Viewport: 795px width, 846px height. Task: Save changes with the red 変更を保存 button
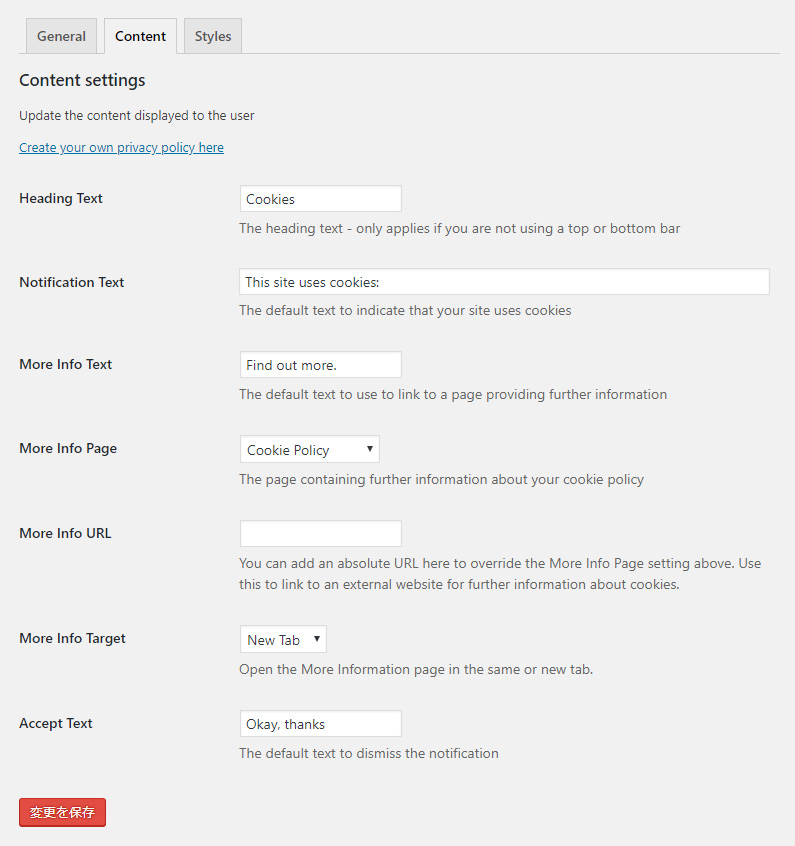(63, 813)
